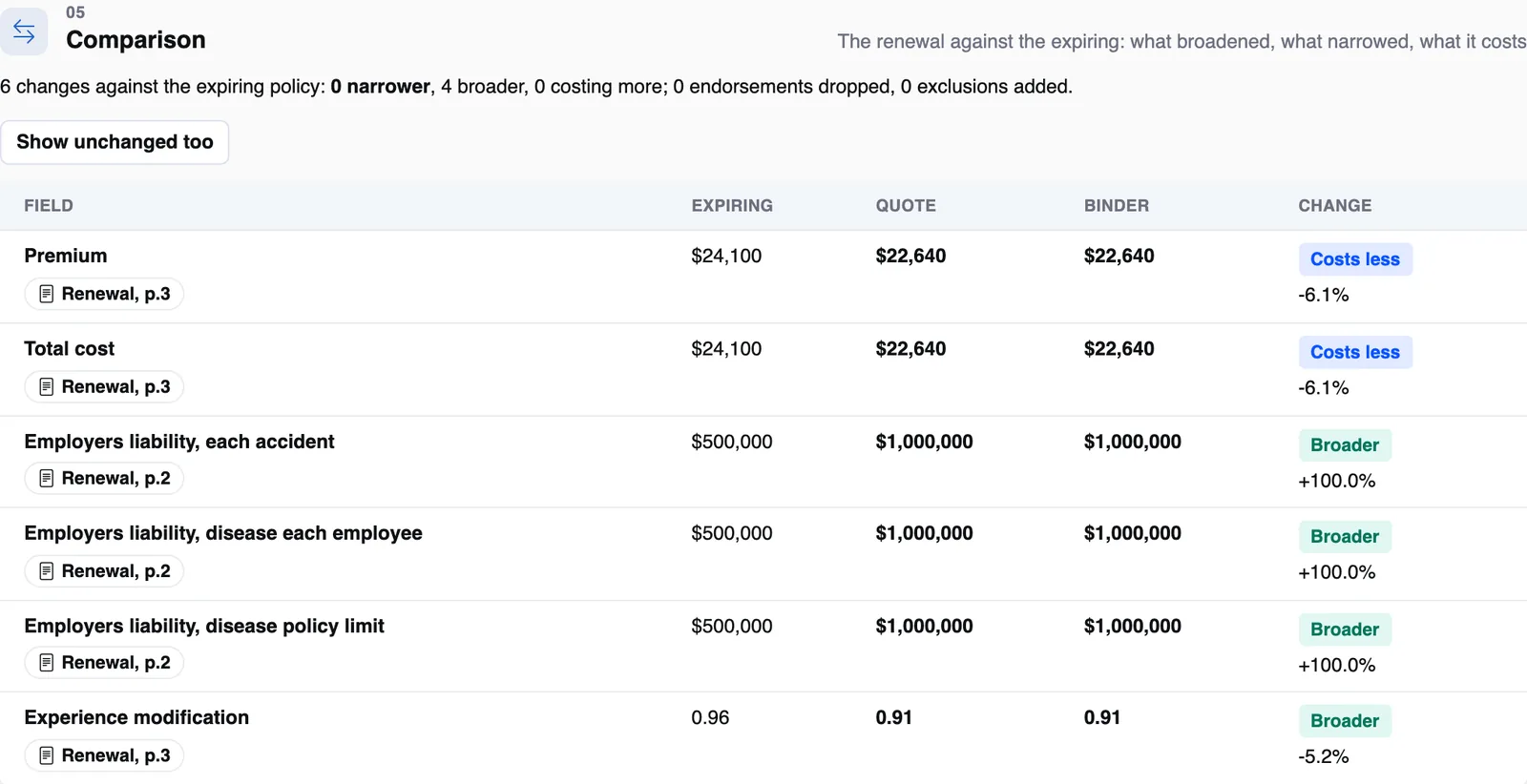Click the $22,640 quote value in Total cost row

pos(910,349)
